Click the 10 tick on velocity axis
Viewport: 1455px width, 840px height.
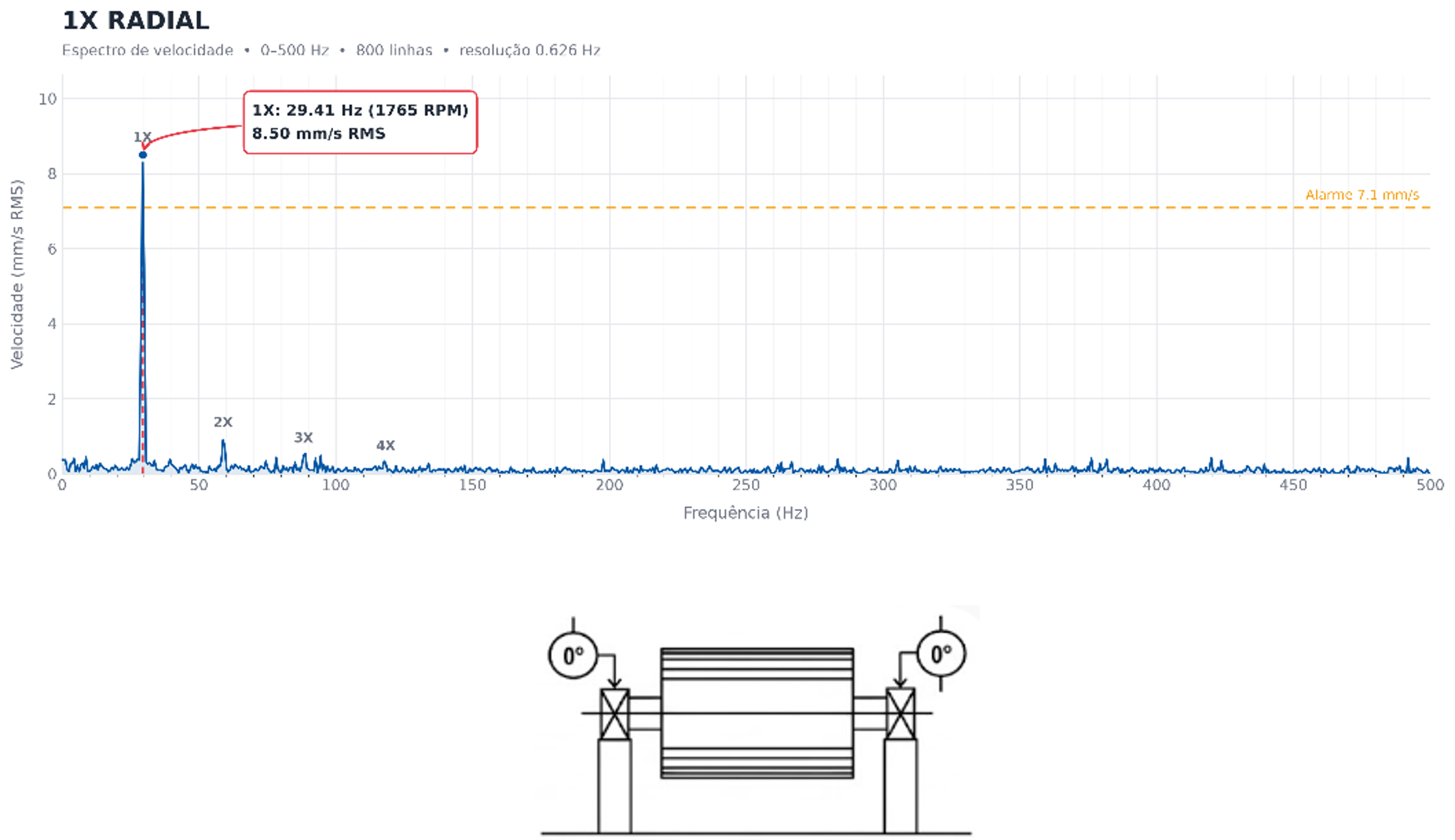point(48,99)
